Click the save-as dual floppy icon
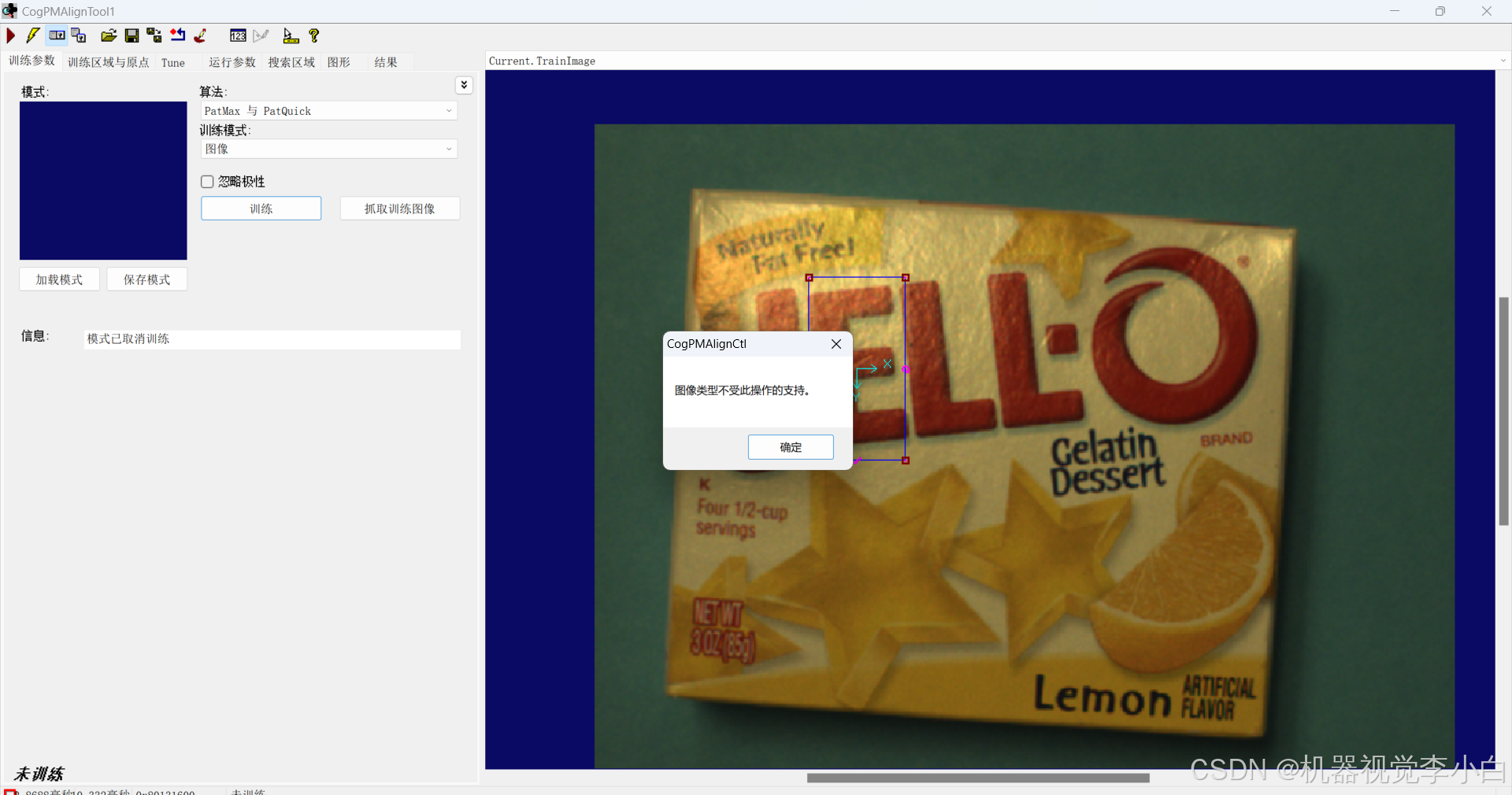Viewport: 1512px width, 795px height. click(154, 35)
